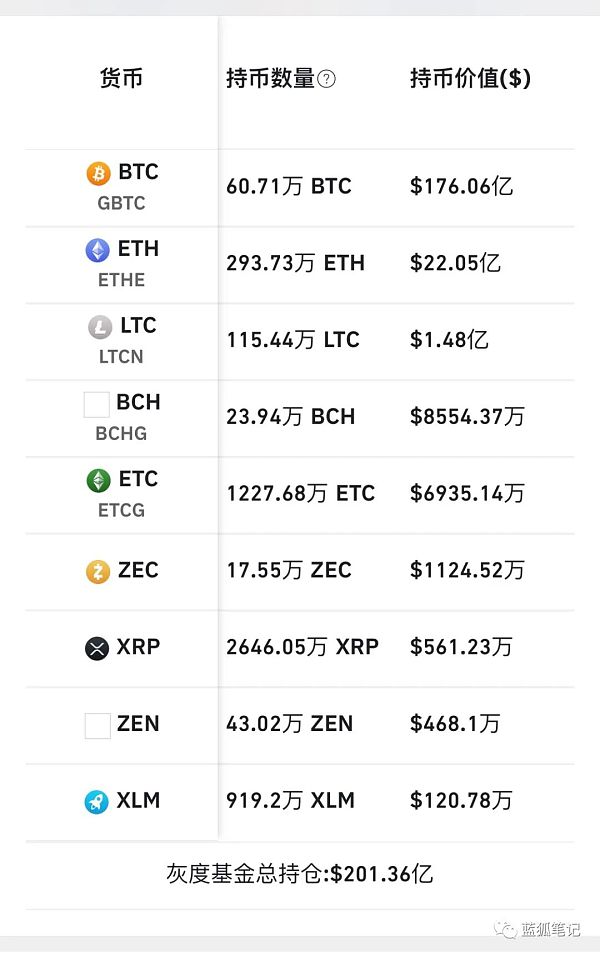600x956 pixels.
Task: Click the 持币价值($) column header
Action: coord(470,79)
